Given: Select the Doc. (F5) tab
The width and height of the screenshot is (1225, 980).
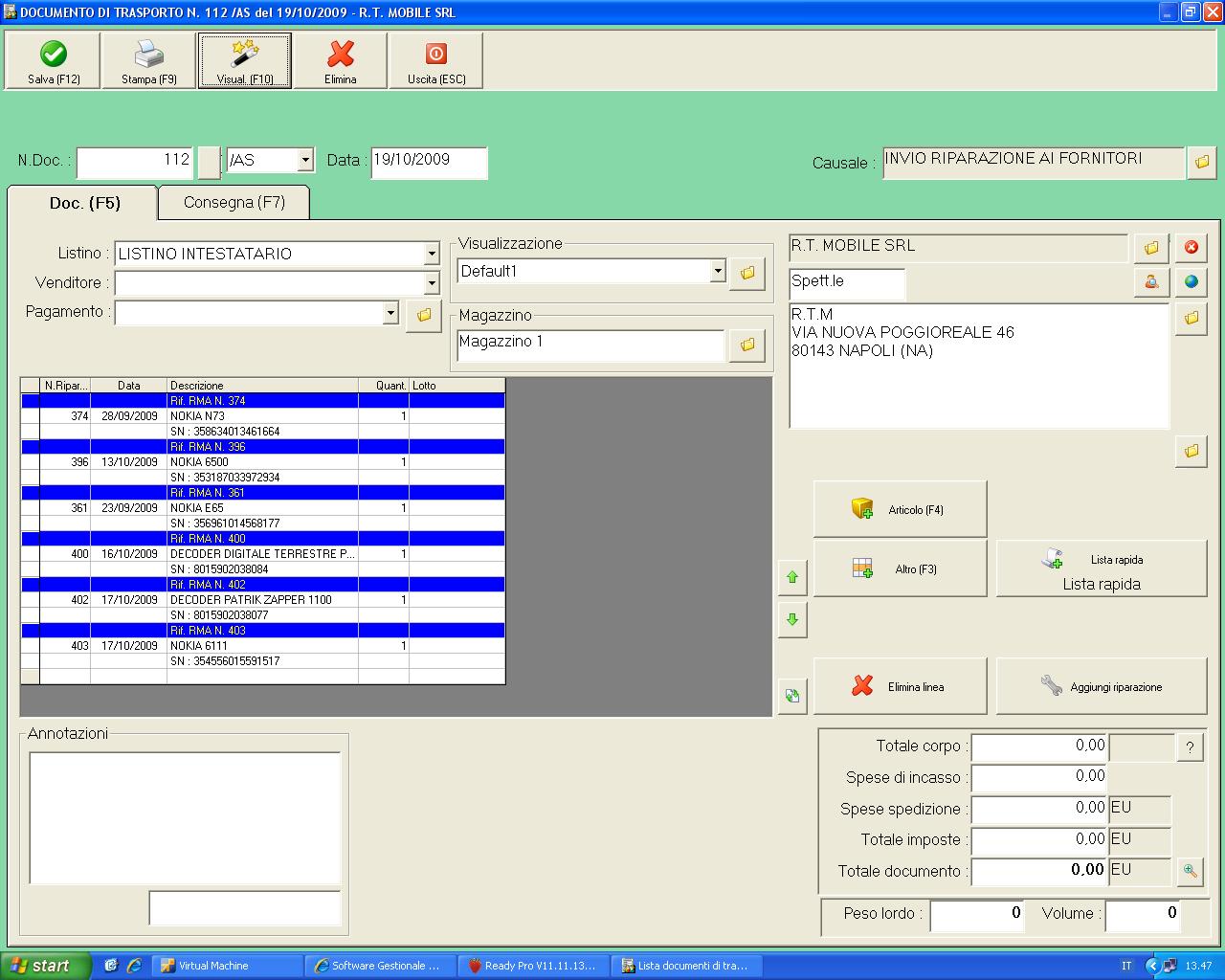Looking at the screenshot, I should pyautogui.click(x=84, y=203).
